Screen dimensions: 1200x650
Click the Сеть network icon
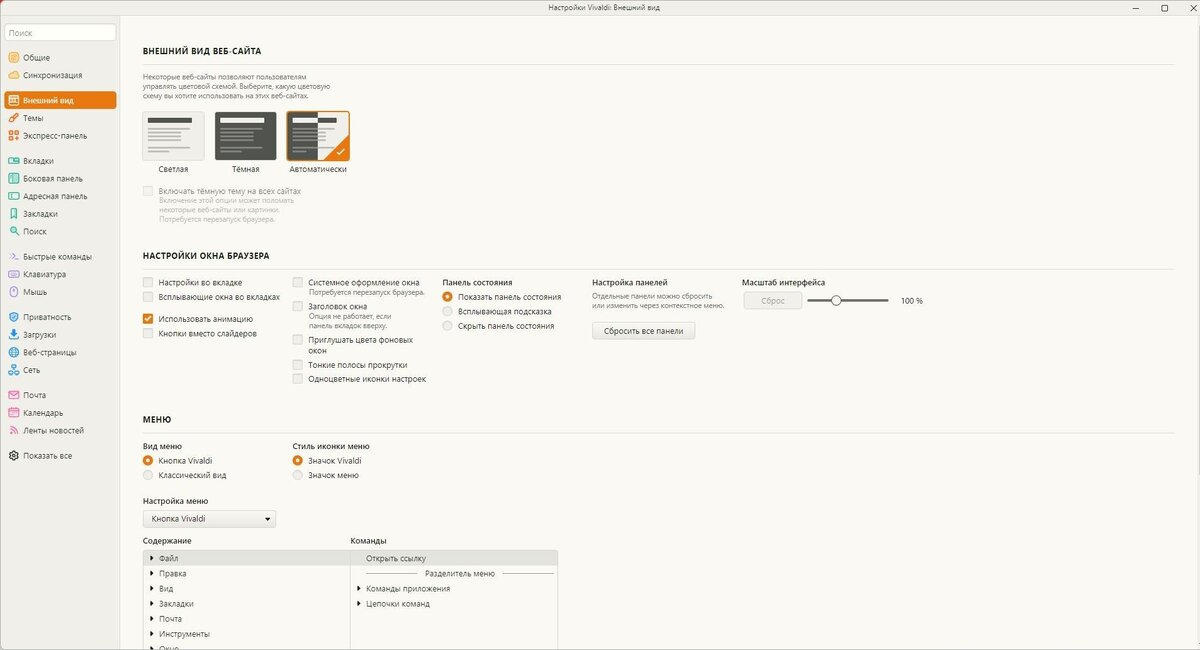[13, 370]
